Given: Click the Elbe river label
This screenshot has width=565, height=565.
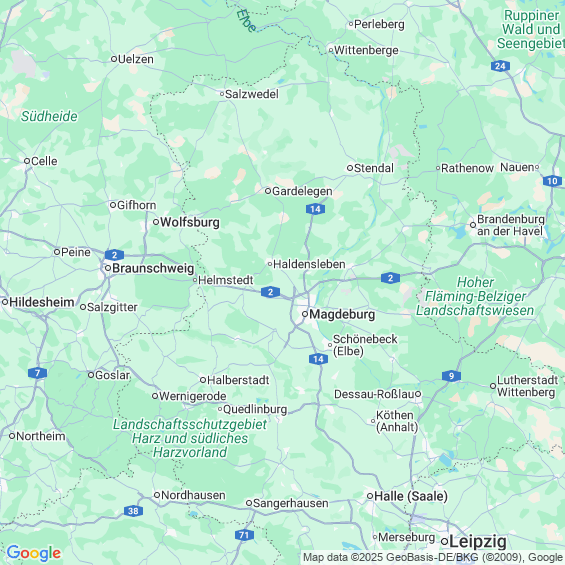Looking at the screenshot, I should 247,21.
